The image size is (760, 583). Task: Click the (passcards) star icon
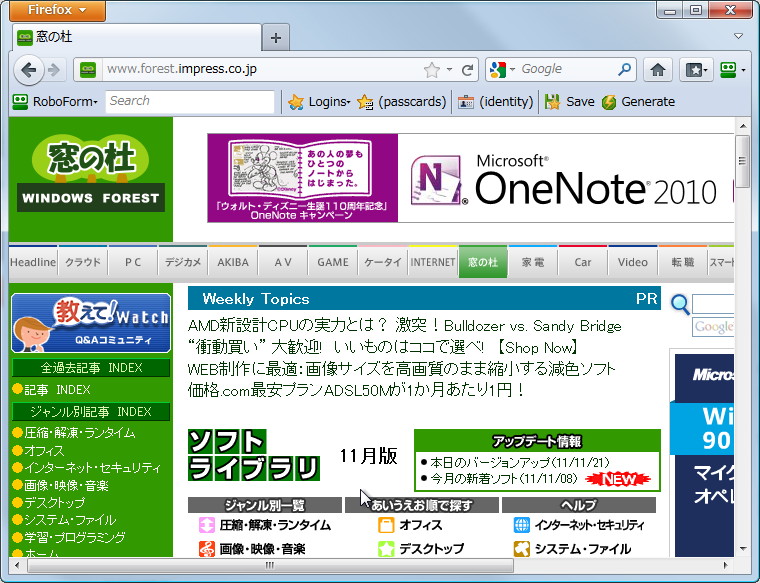(x=364, y=102)
